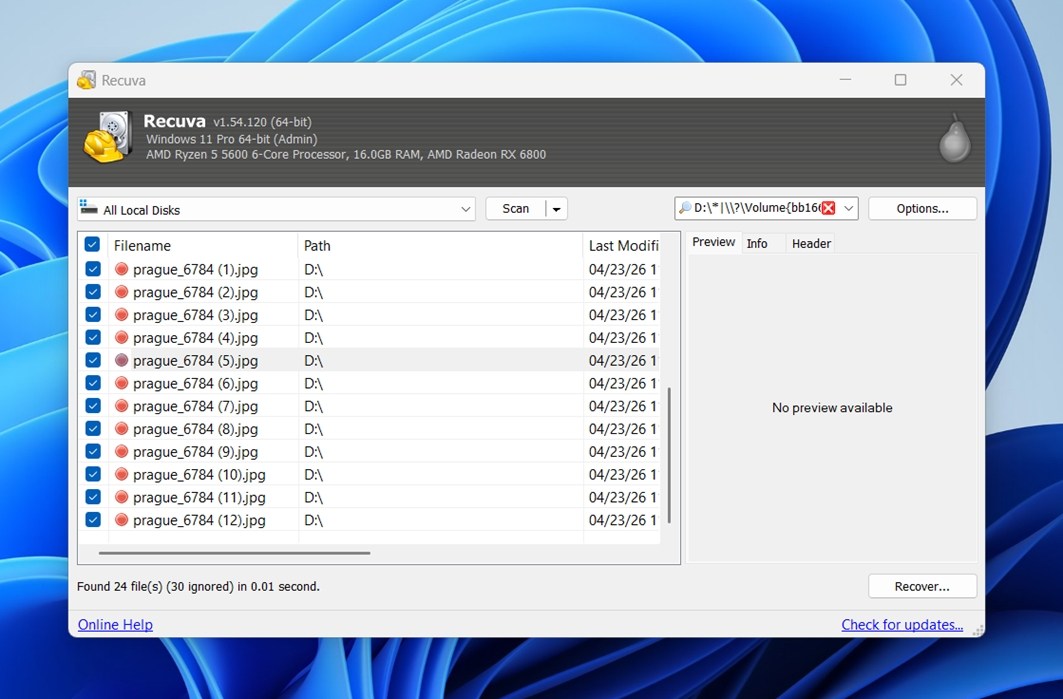This screenshot has width=1063, height=699.
Task: Click the red status dot for prague_6784 (6).jpg
Action: click(x=121, y=383)
